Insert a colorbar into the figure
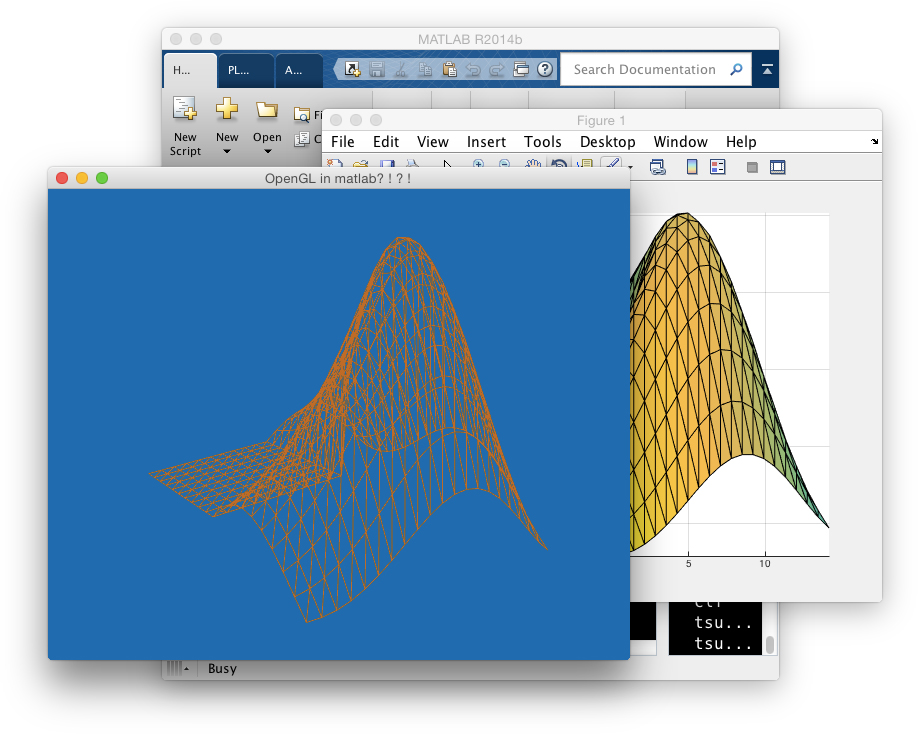The height and width of the screenshot is (734, 918). point(693,166)
